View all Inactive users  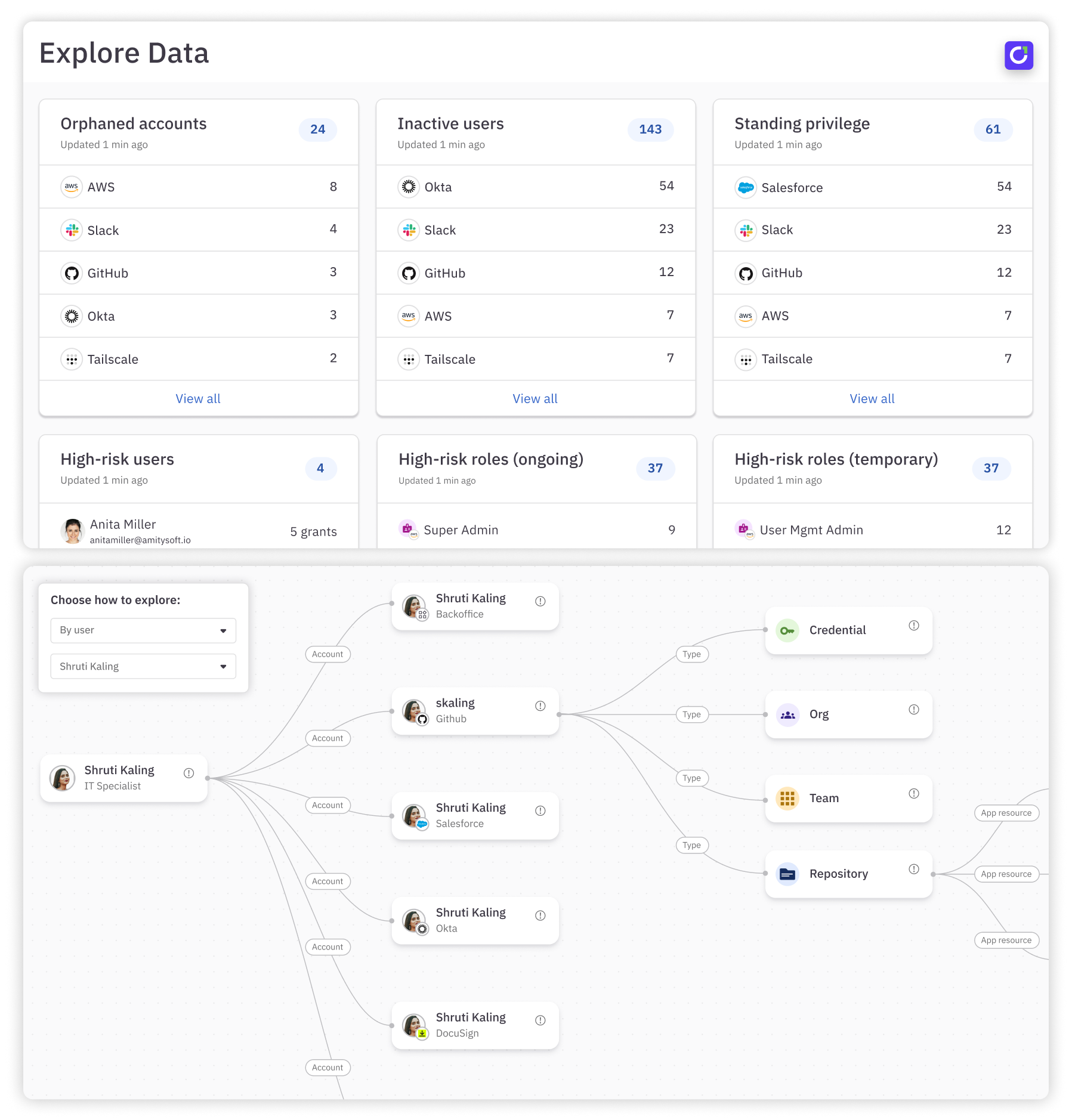coord(535,399)
